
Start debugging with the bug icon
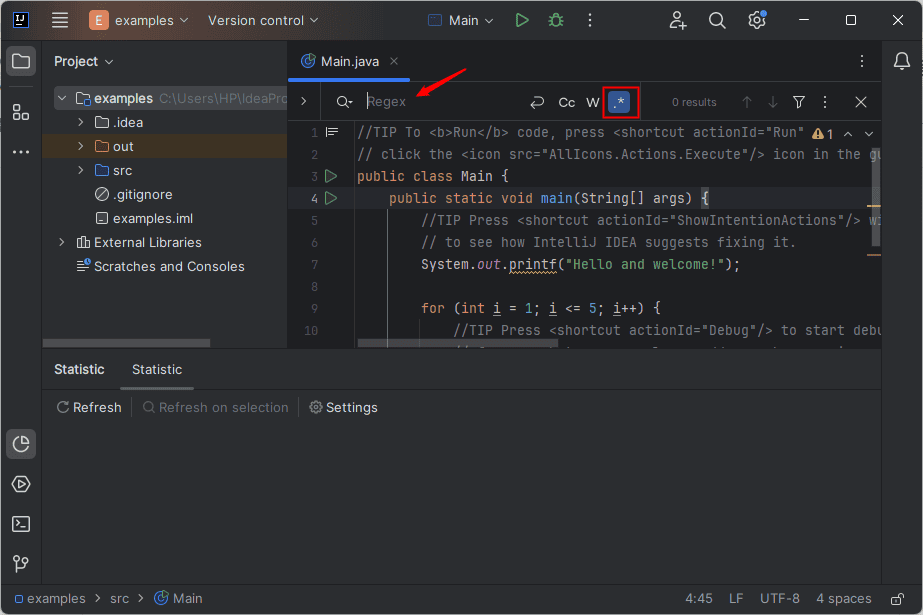click(556, 20)
